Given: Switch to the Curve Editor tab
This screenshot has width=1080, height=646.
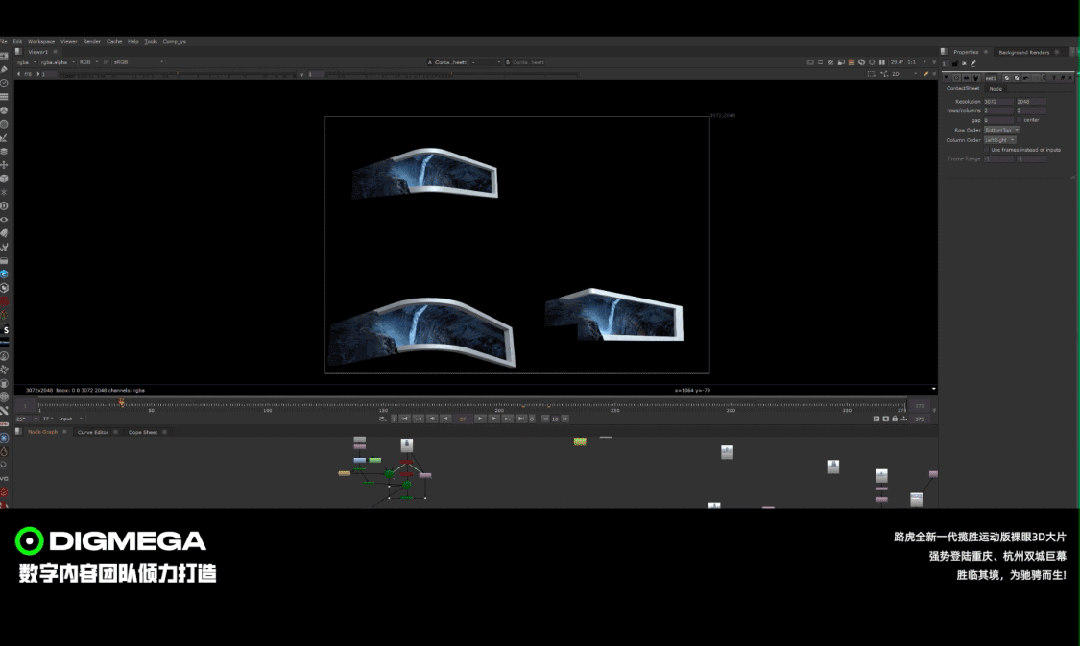Looking at the screenshot, I should (x=93, y=433).
